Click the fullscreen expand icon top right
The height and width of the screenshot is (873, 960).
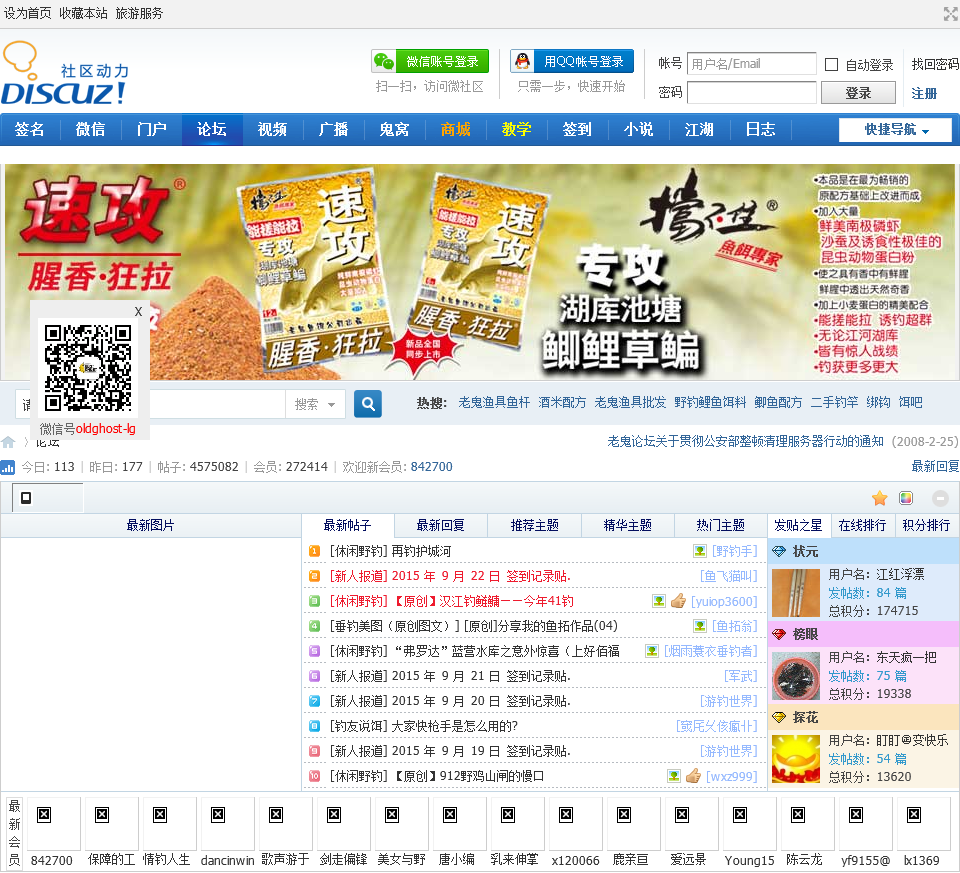tap(951, 13)
